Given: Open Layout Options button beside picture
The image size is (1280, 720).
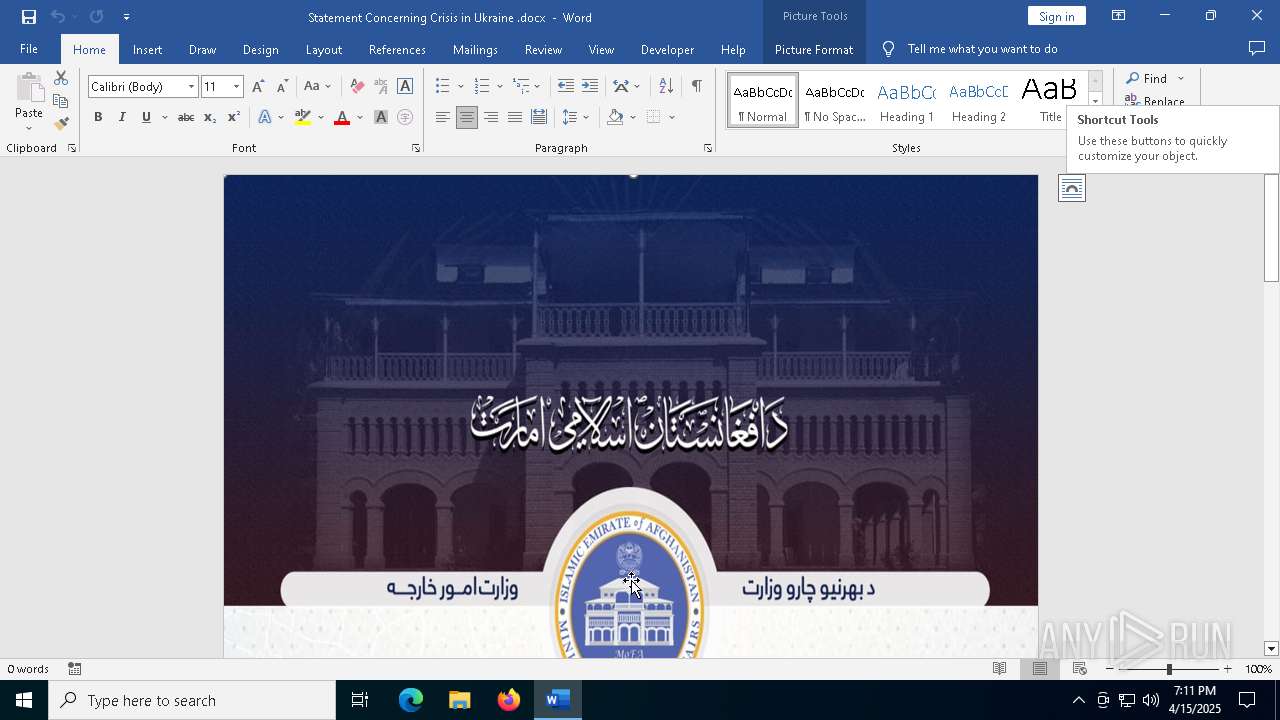Looking at the screenshot, I should click(x=1072, y=189).
